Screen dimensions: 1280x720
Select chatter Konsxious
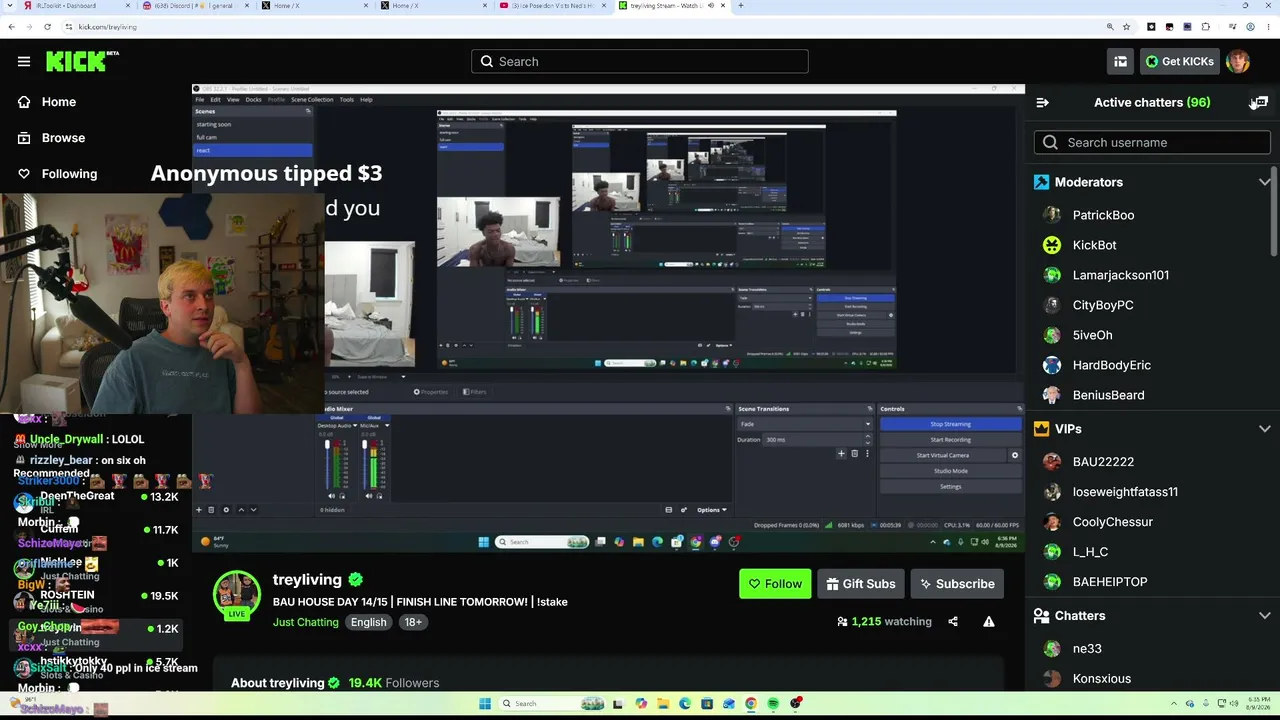click(1101, 679)
